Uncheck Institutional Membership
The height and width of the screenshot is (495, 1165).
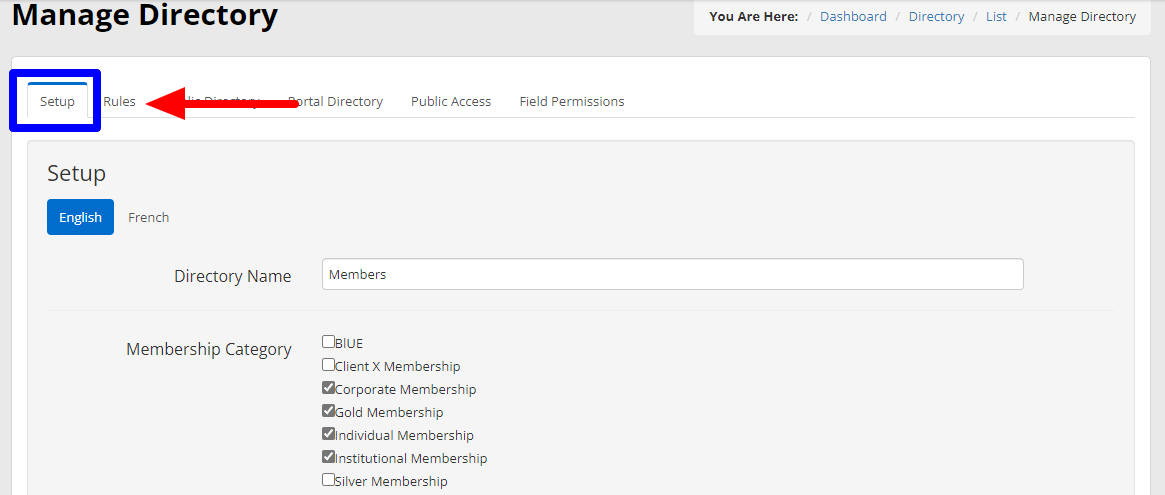tap(328, 457)
